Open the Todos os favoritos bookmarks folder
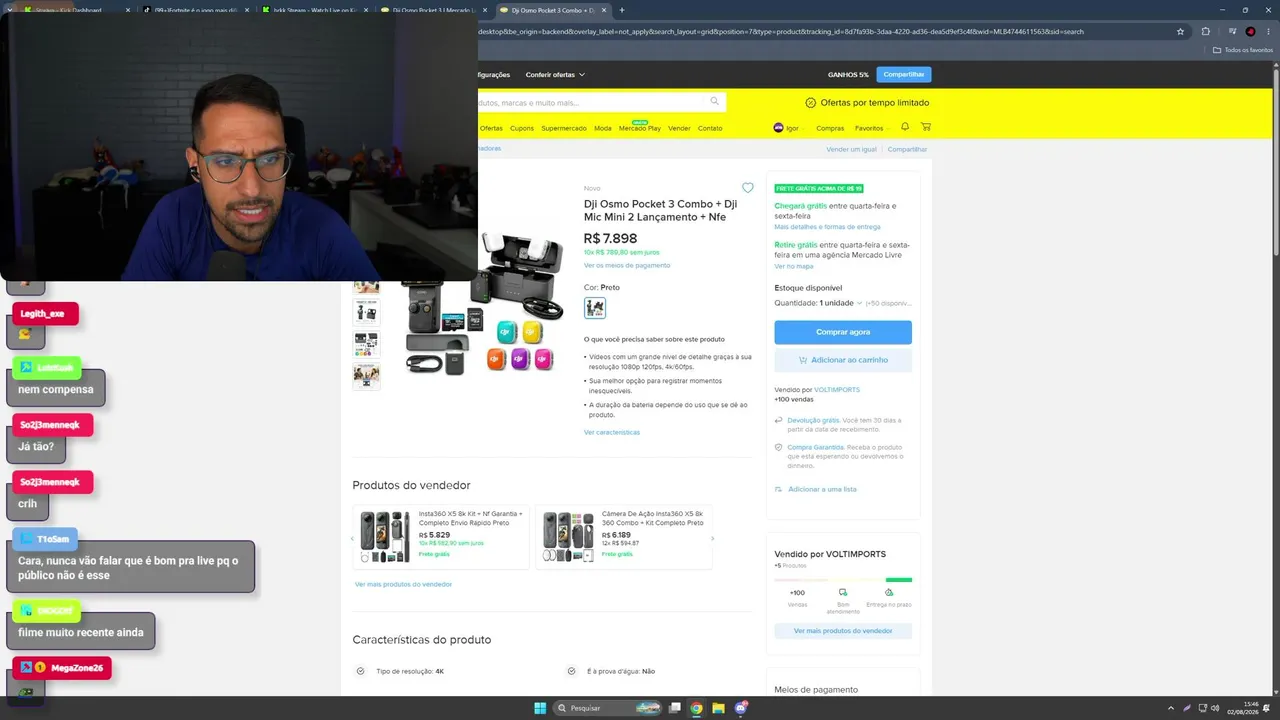Viewport: 1280px width, 720px height. click(x=1243, y=50)
